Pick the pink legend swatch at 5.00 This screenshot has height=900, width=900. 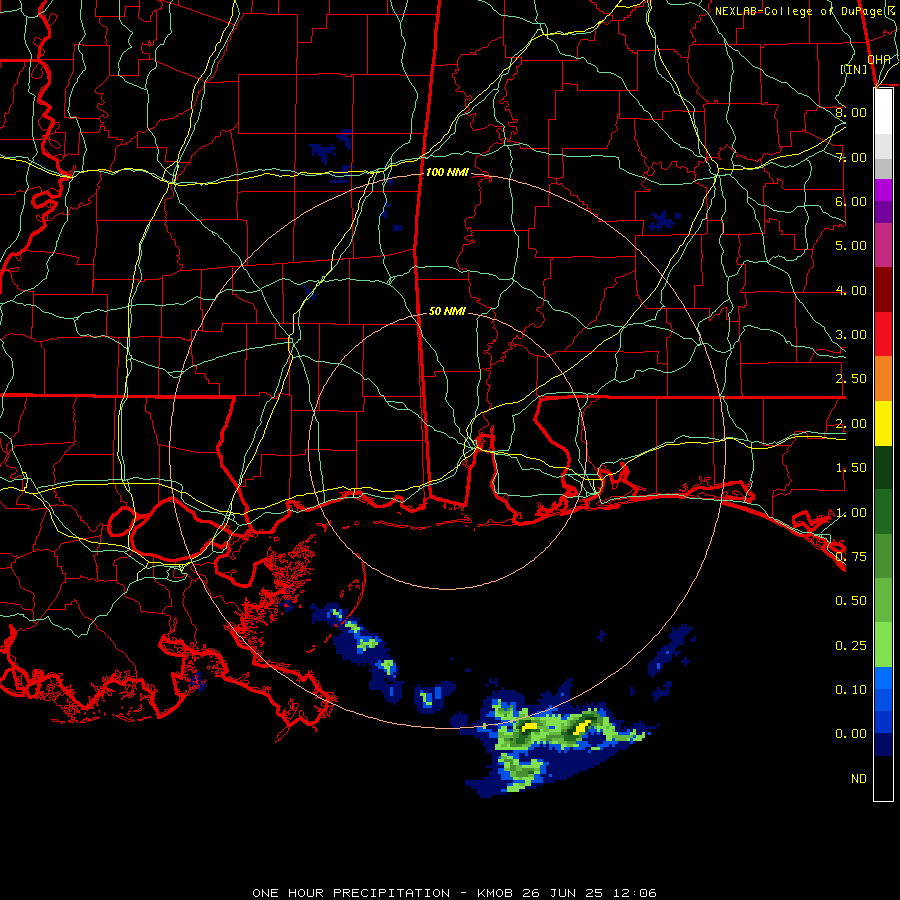883,246
